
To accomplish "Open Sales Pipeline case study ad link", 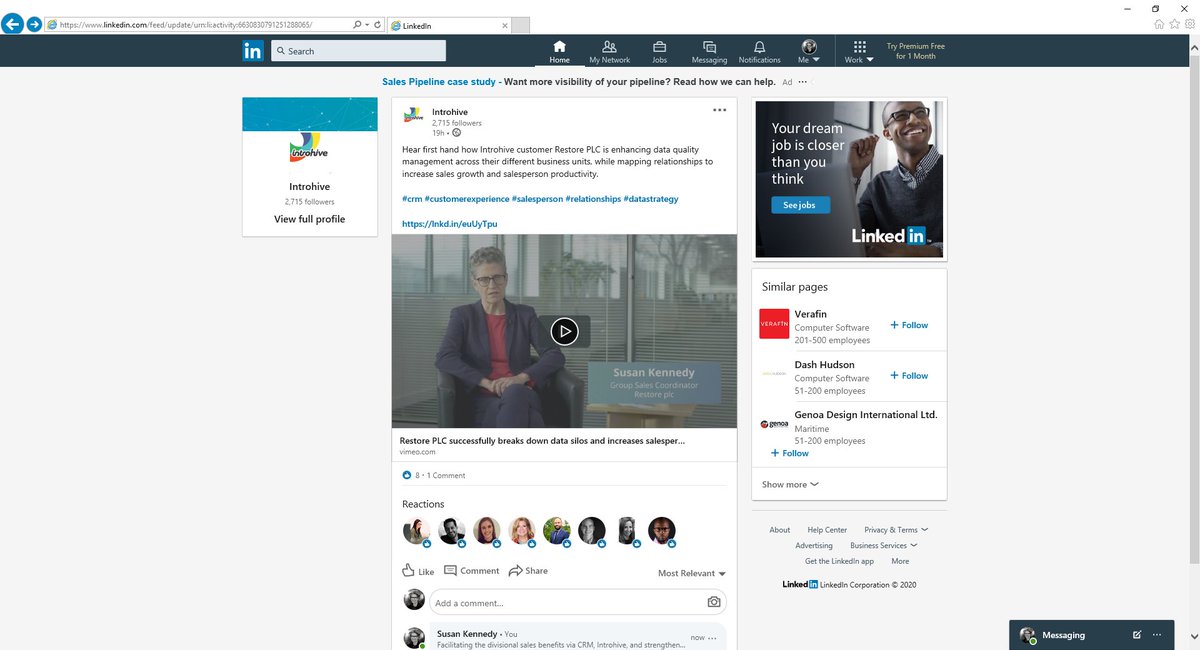I will click(439, 82).
